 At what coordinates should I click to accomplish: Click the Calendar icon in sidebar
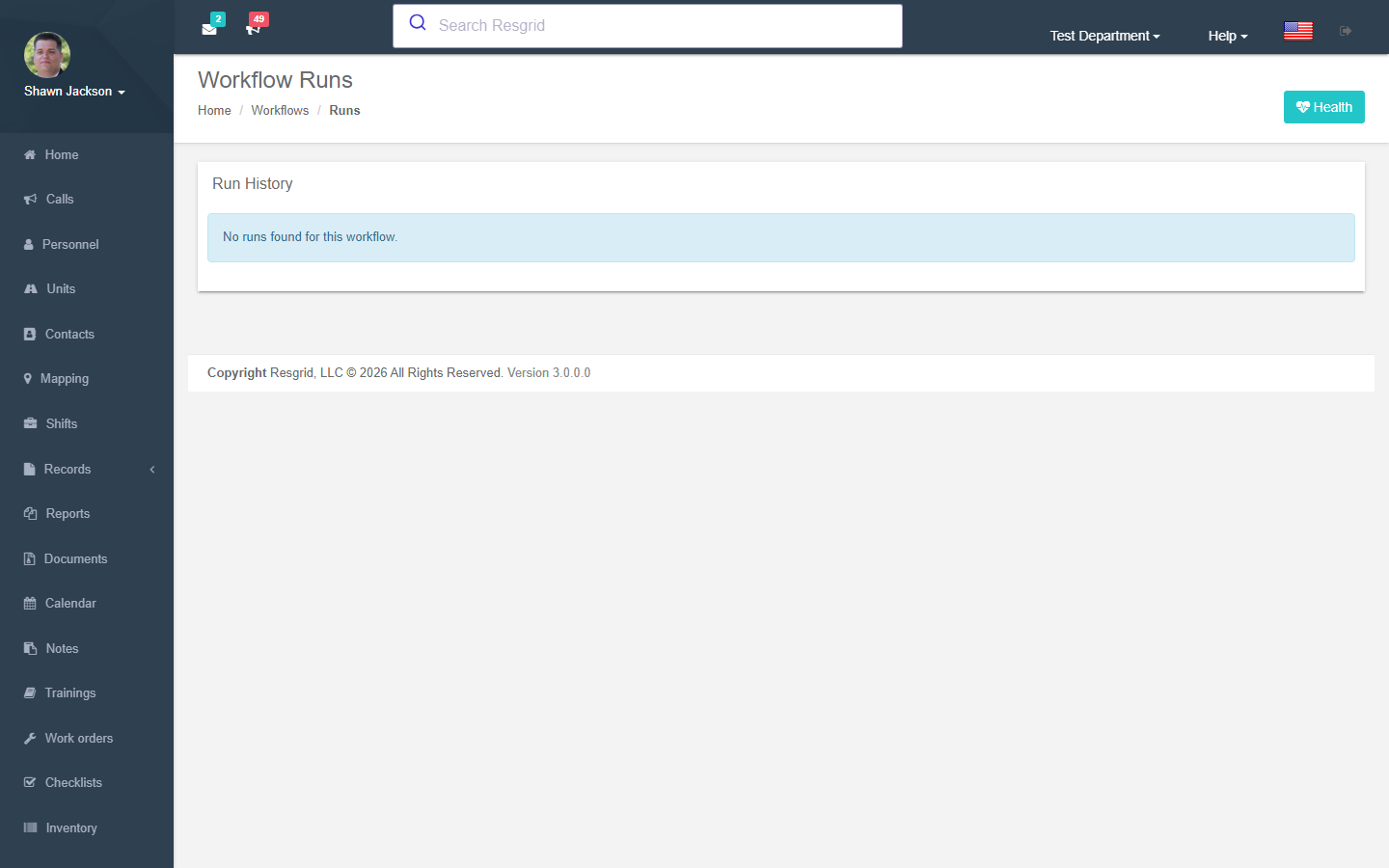point(30,604)
